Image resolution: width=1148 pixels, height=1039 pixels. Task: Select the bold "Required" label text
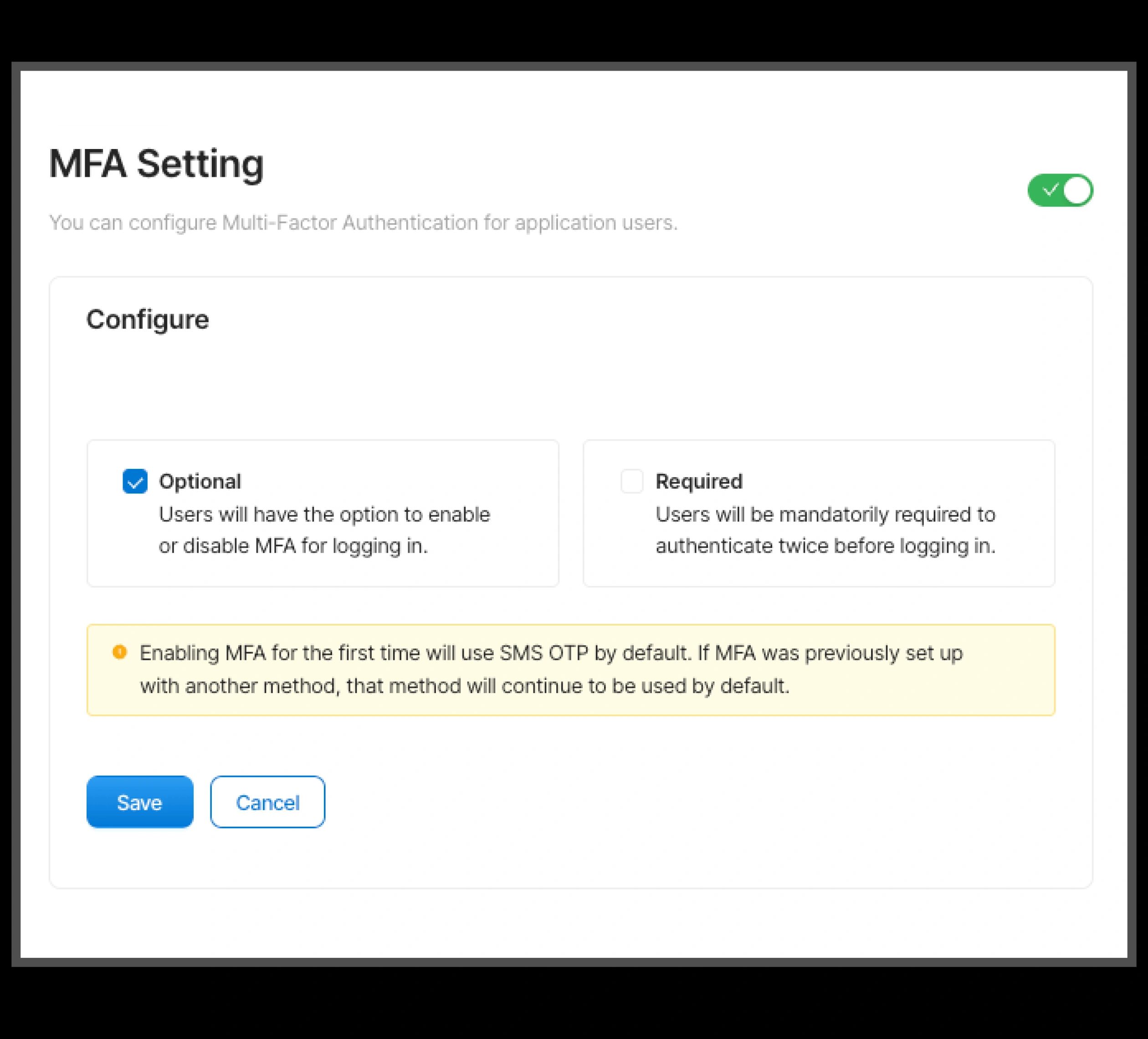pyautogui.click(x=699, y=481)
